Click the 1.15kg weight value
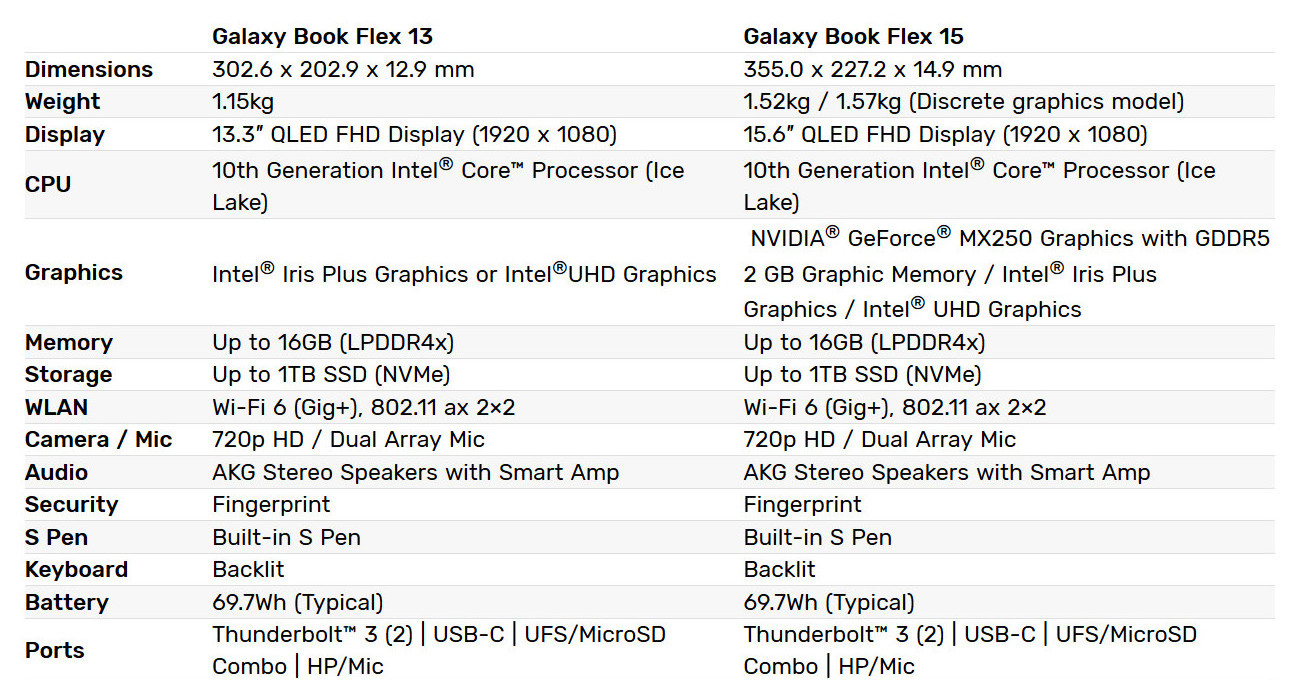1291x680 pixels. click(x=243, y=102)
